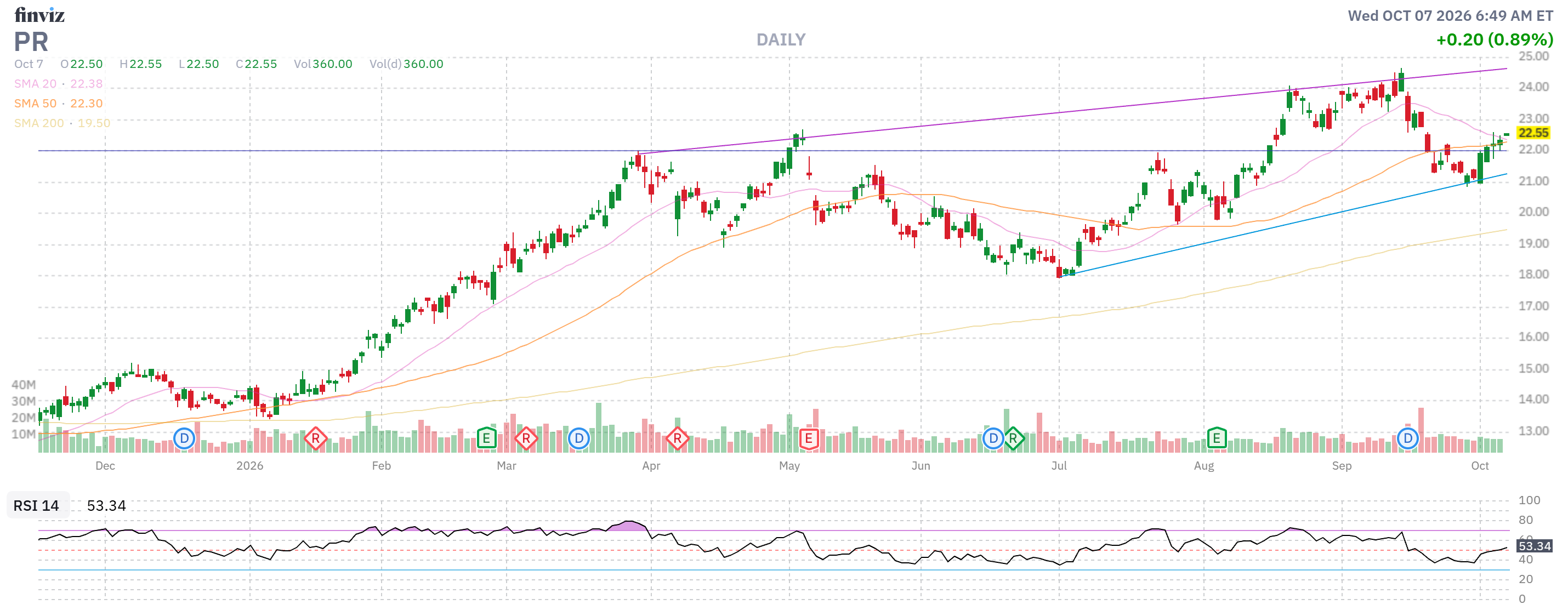Click the C 22.55 close value
The width and height of the screenshot is (1568, 616).
click(256, 64)
